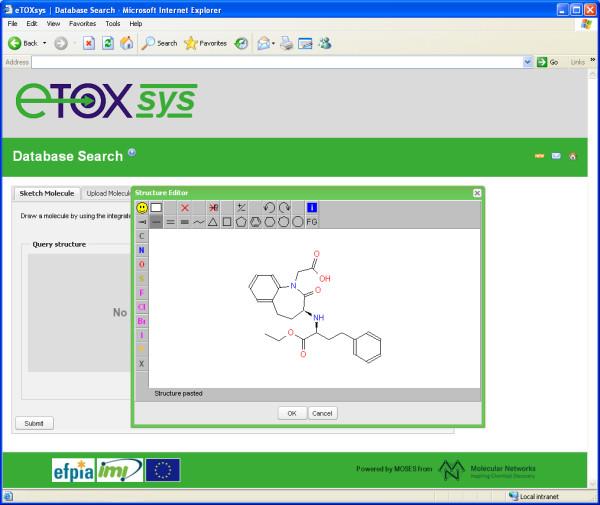Pick the Nitrogen (N) atom button
The width and height of the screenshot is (600, 505).
pos(141,250)
